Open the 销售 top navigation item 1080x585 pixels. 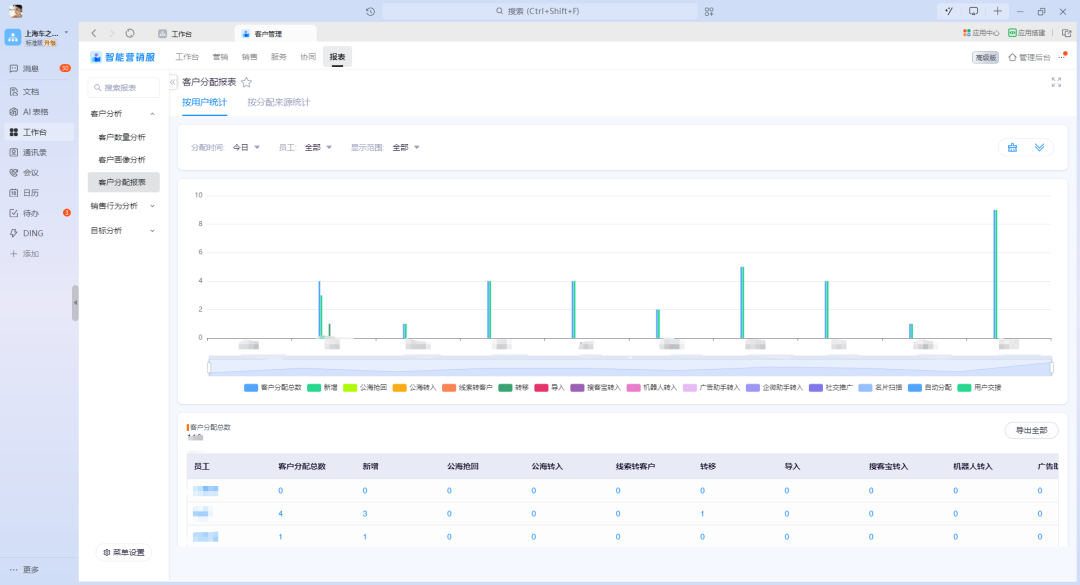pyautogui.click(x=249, y=57)
